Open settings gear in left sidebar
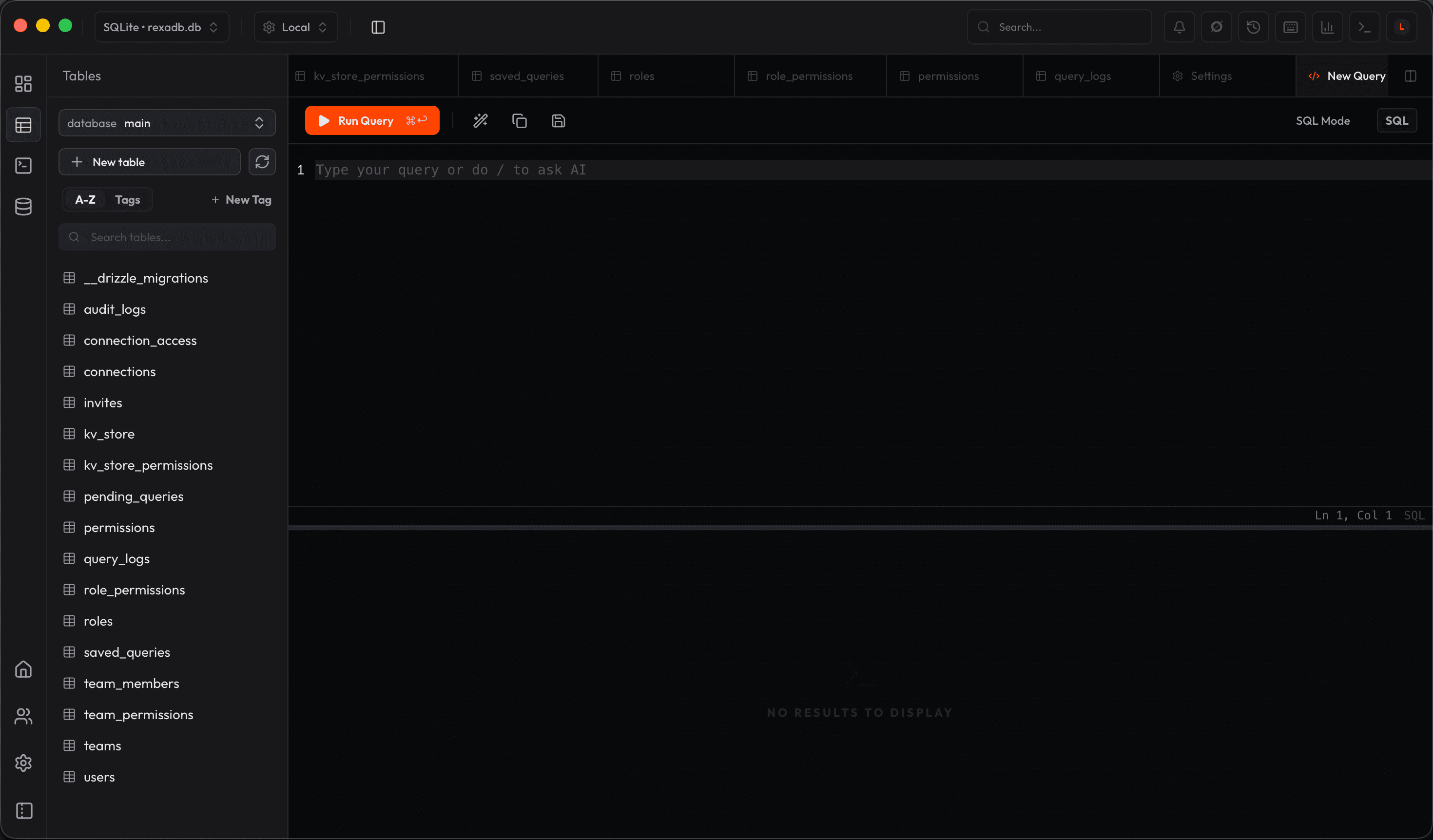Image resolution: width=1433 pixels, height=840 pixels. pos(23,764)
